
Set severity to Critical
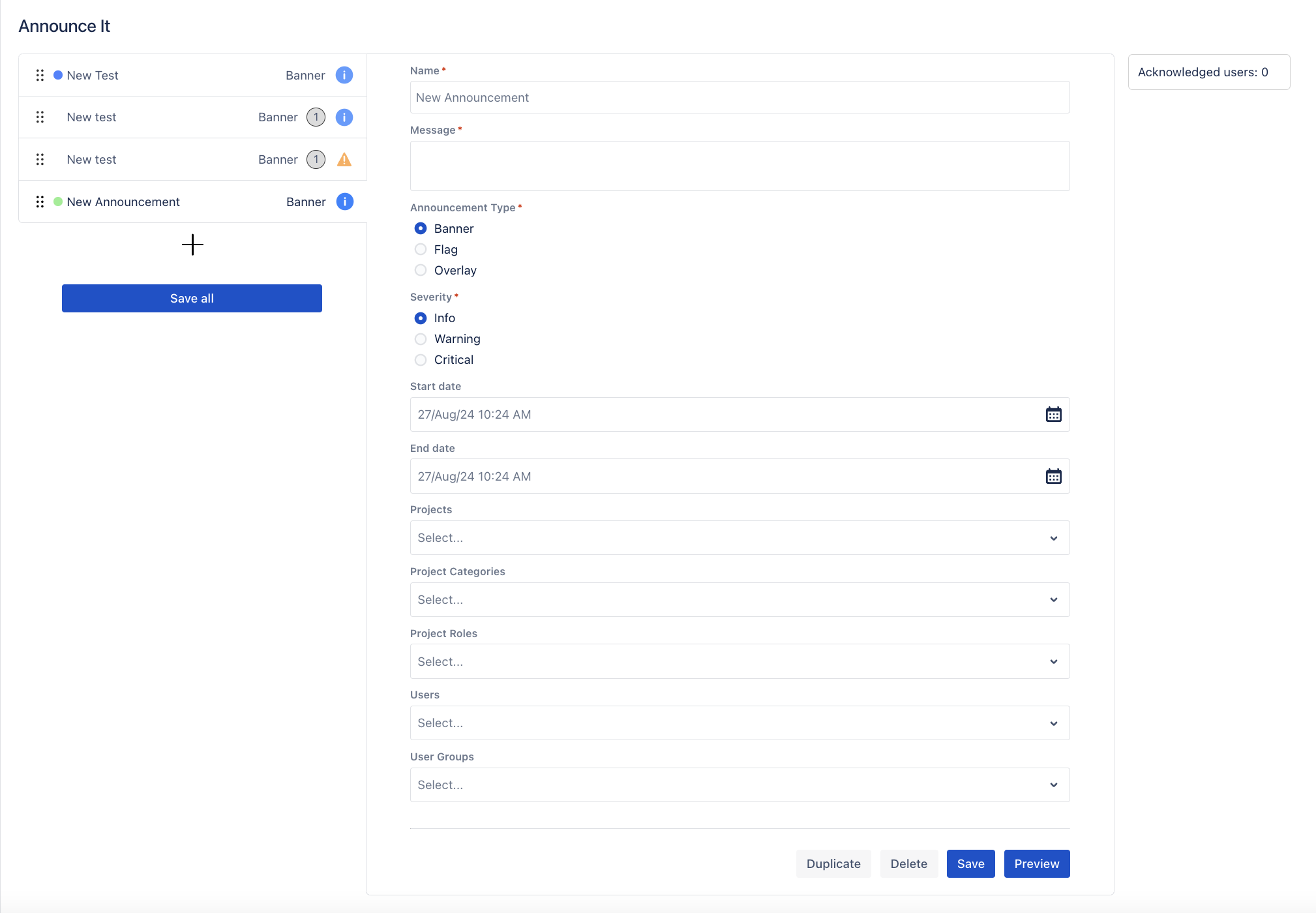(x=421, y=359)
